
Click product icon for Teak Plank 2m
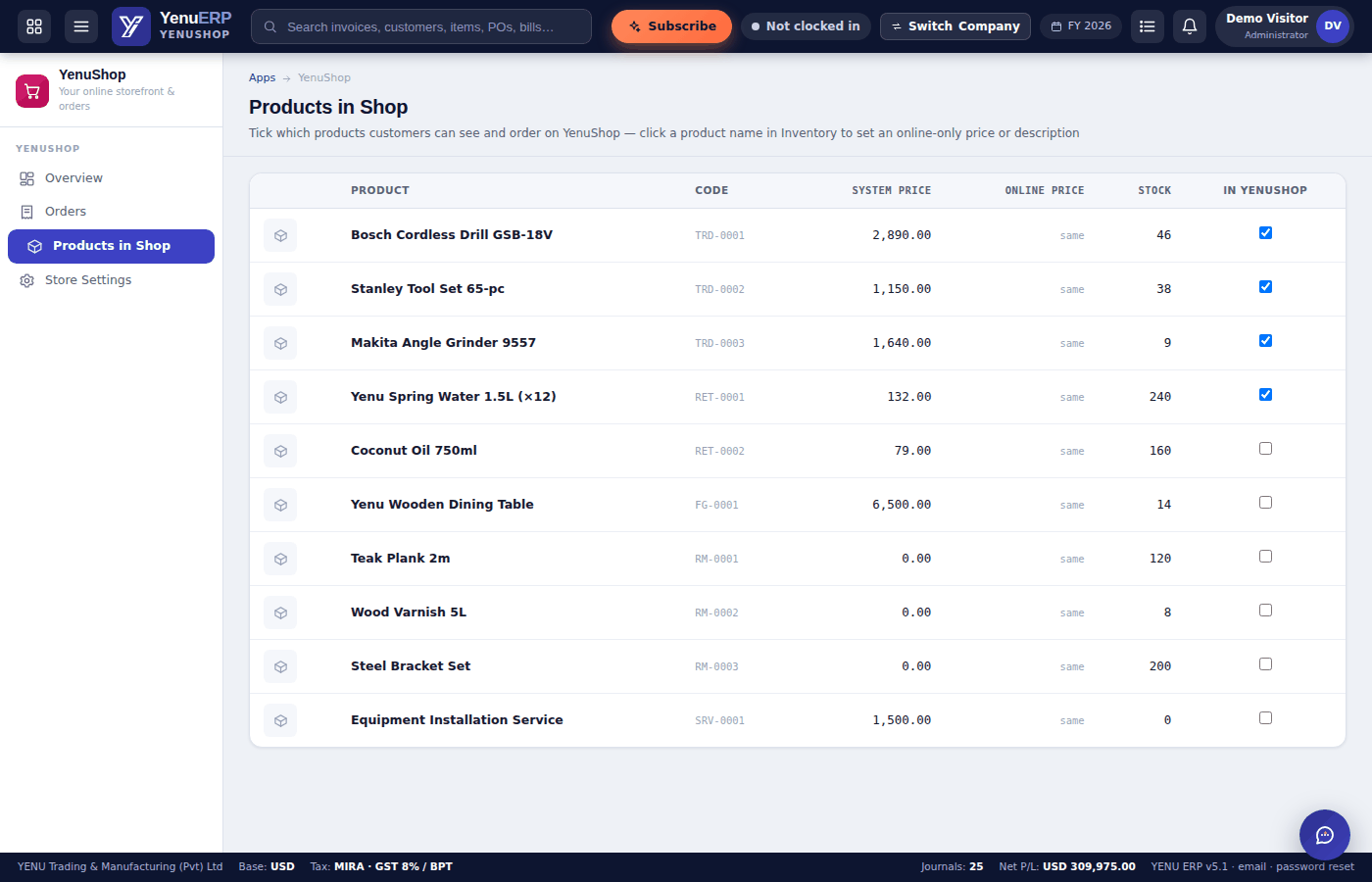[x=280, y=559]
